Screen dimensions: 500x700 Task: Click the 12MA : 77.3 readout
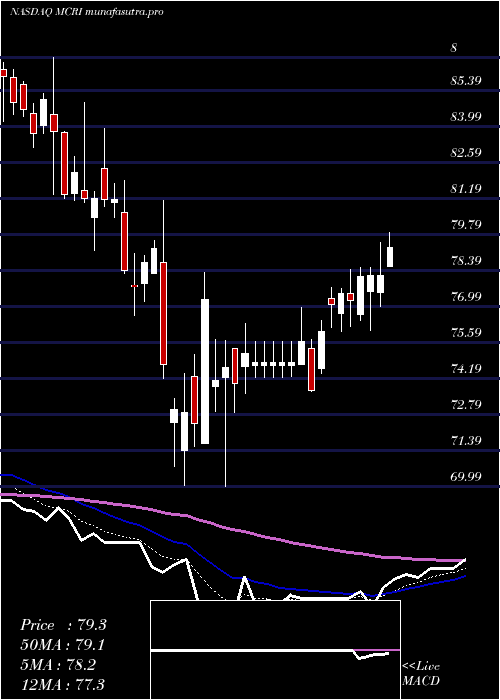tap(63, 684)
